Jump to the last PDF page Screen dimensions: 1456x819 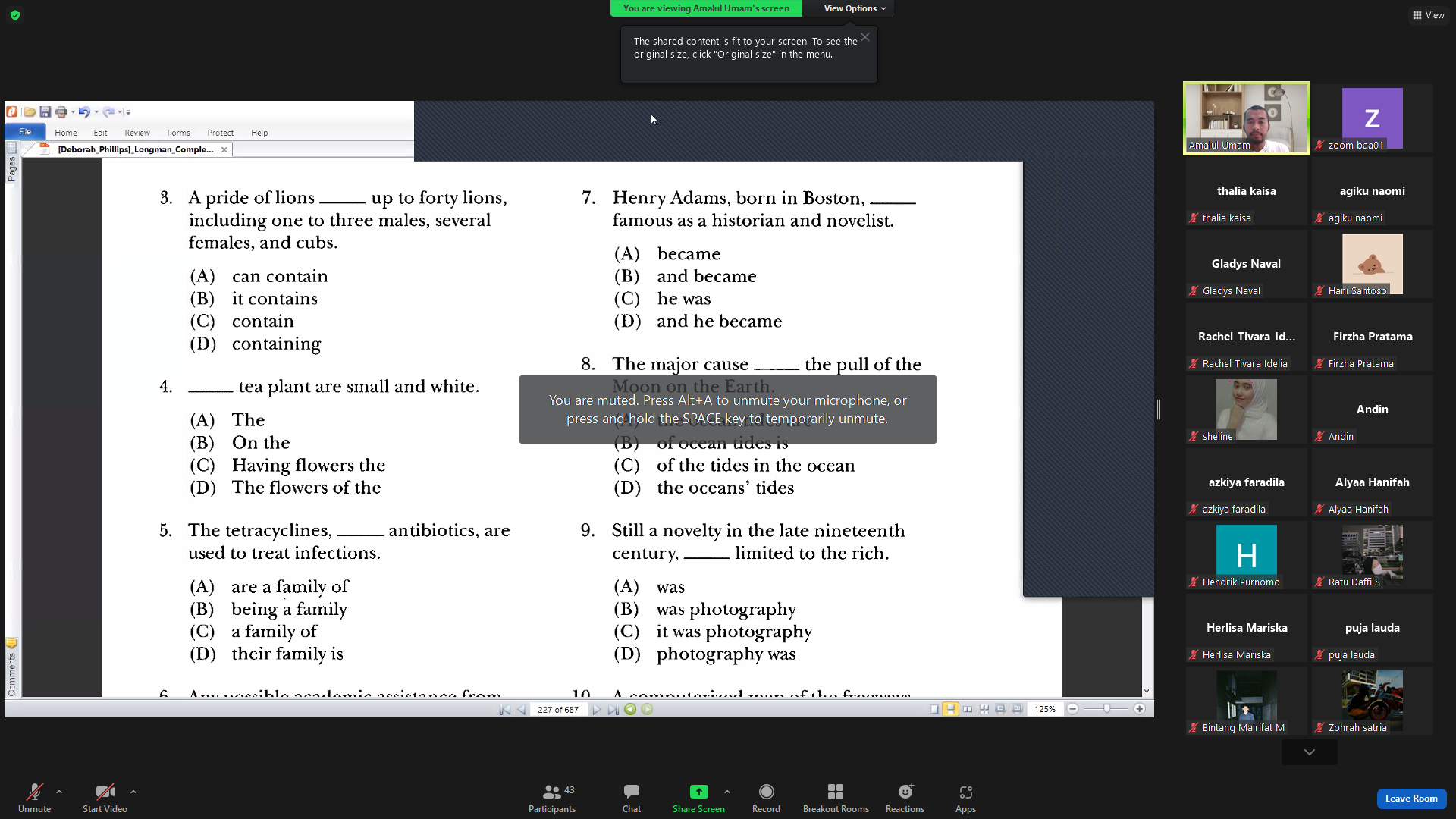(x=613, y=710)
